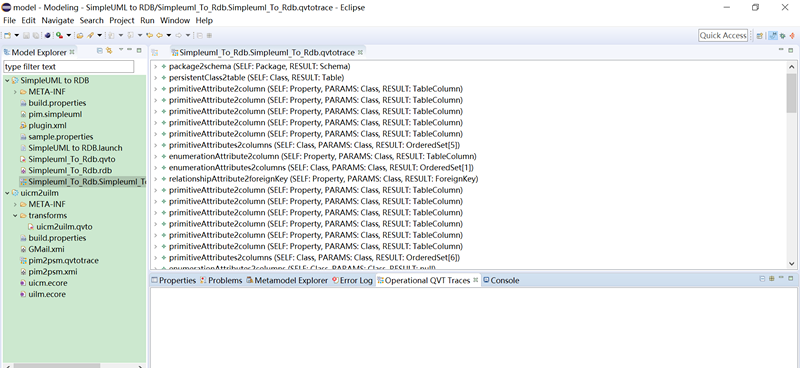
Task: Open the Run configuration dropdown arrow
Action: [x=69, y=35]
